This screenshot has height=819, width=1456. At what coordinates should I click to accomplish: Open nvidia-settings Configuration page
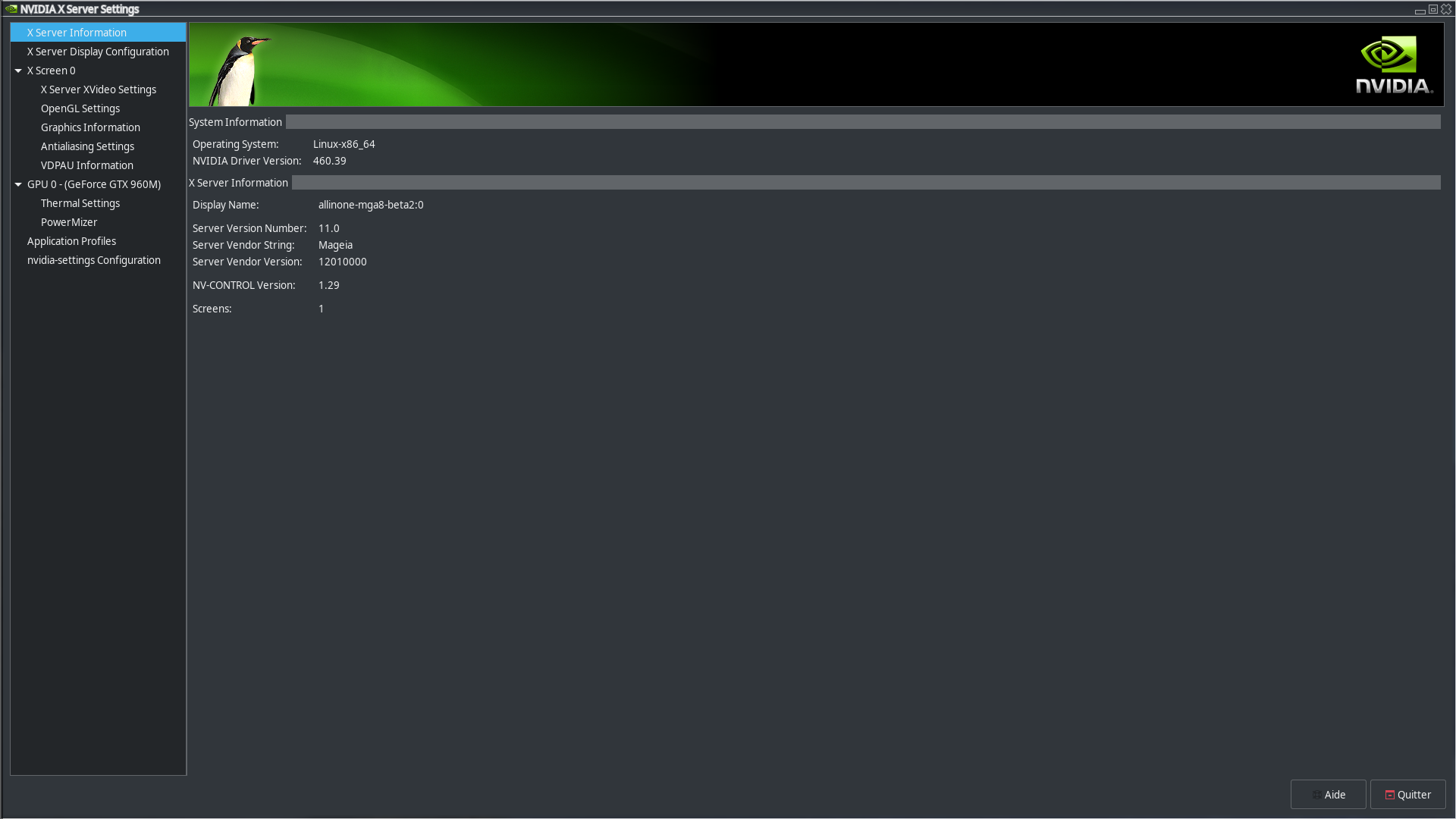(94, 260)
